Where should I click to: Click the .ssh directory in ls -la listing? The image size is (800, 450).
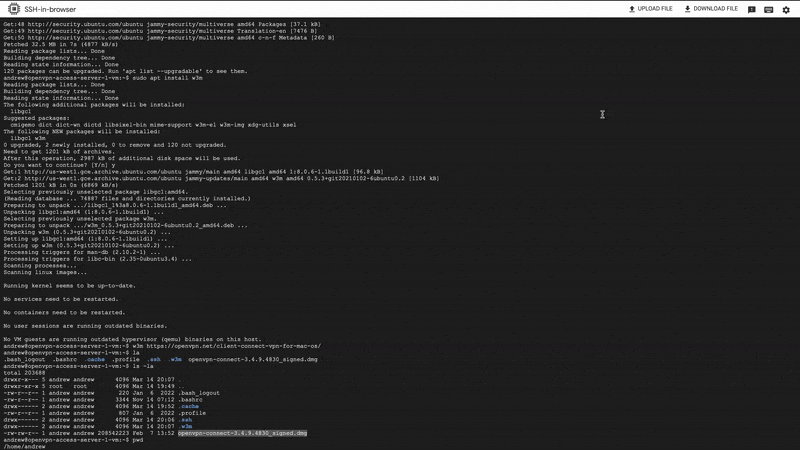(185, 420)
